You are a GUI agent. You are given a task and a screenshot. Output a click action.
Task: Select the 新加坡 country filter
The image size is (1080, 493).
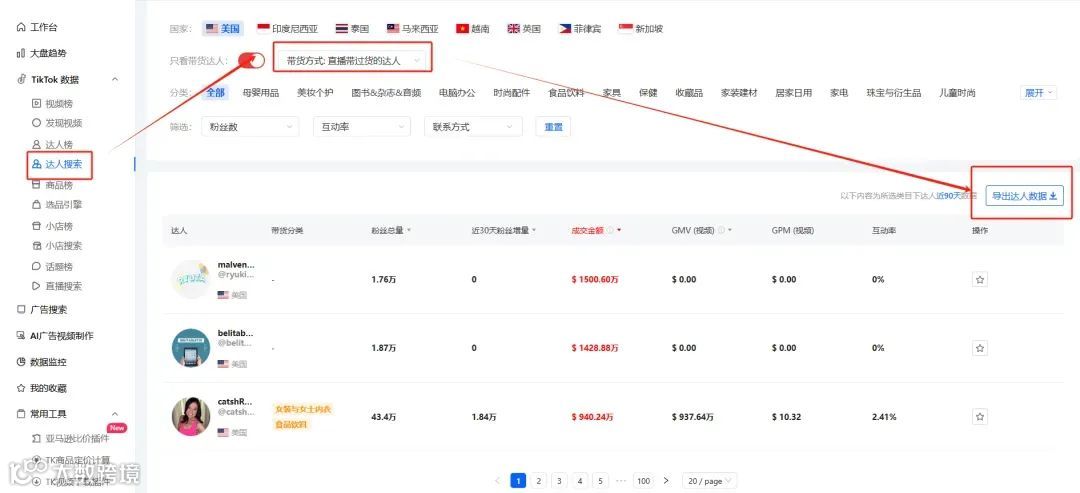pos(641,29)
